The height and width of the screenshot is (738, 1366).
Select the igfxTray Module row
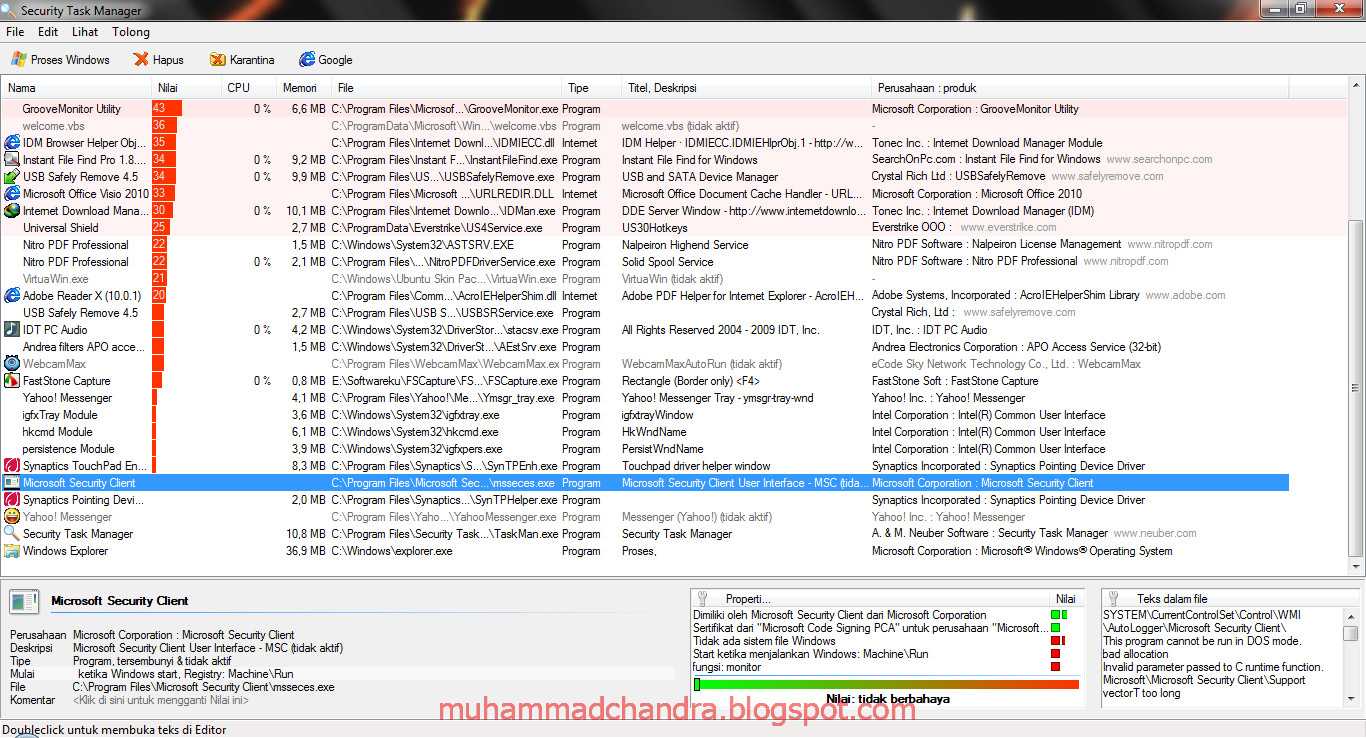pos(645,415)
